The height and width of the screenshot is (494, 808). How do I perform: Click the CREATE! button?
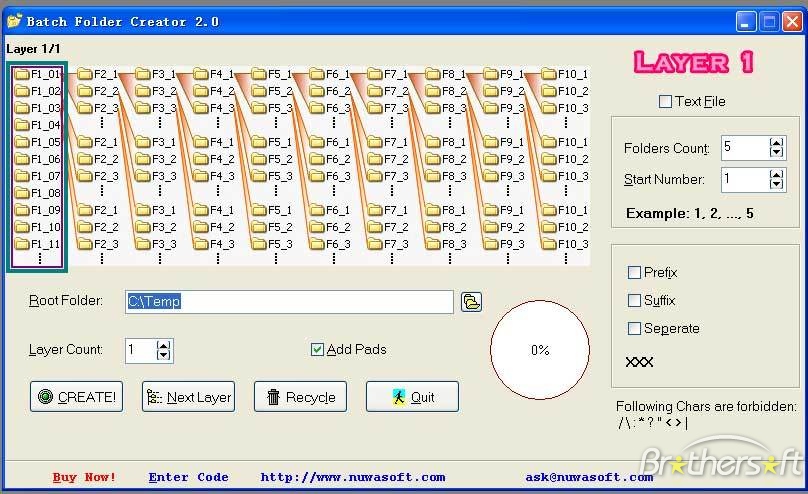[x=76, y=397]
